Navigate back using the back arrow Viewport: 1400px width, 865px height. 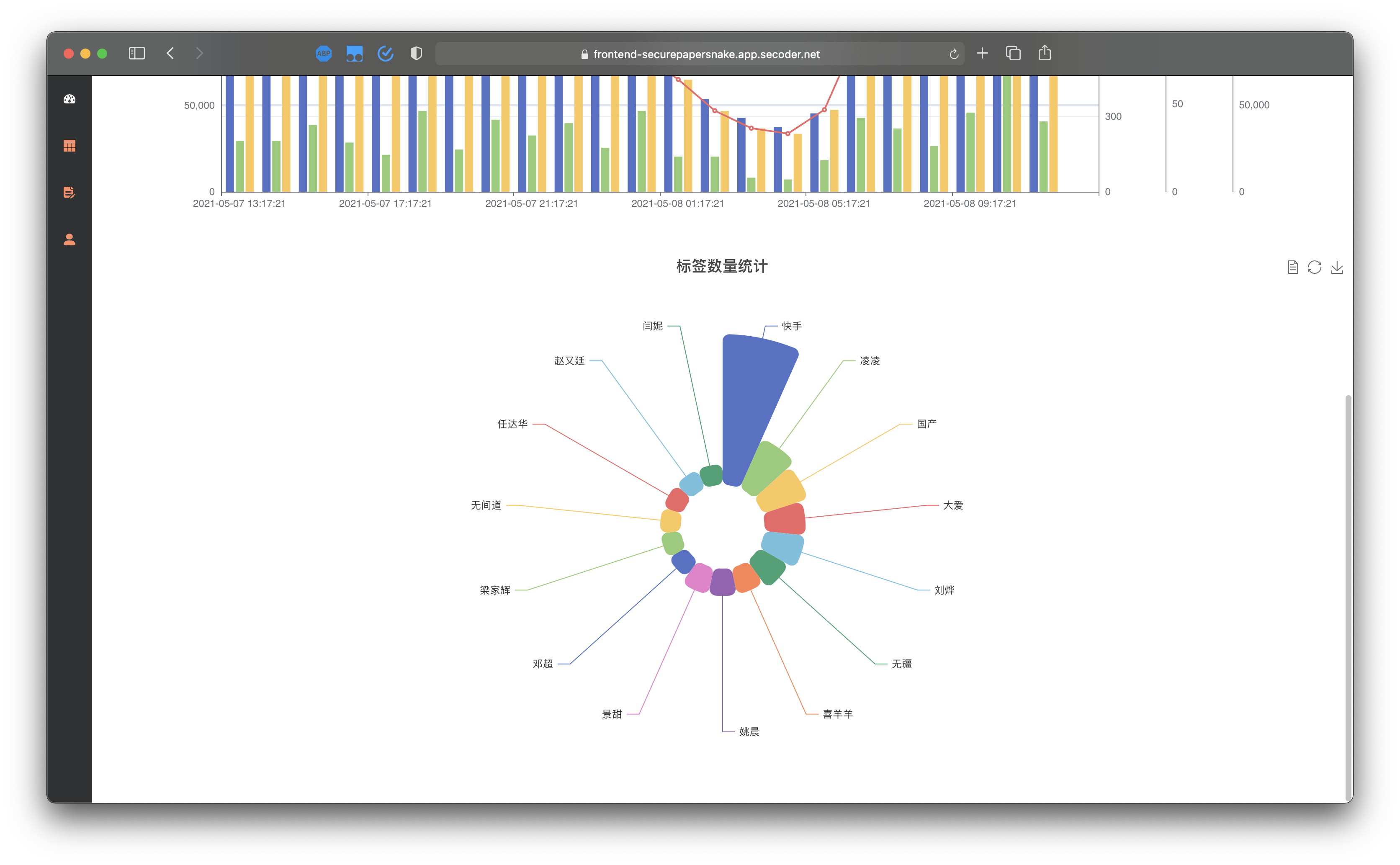(170, 53)
